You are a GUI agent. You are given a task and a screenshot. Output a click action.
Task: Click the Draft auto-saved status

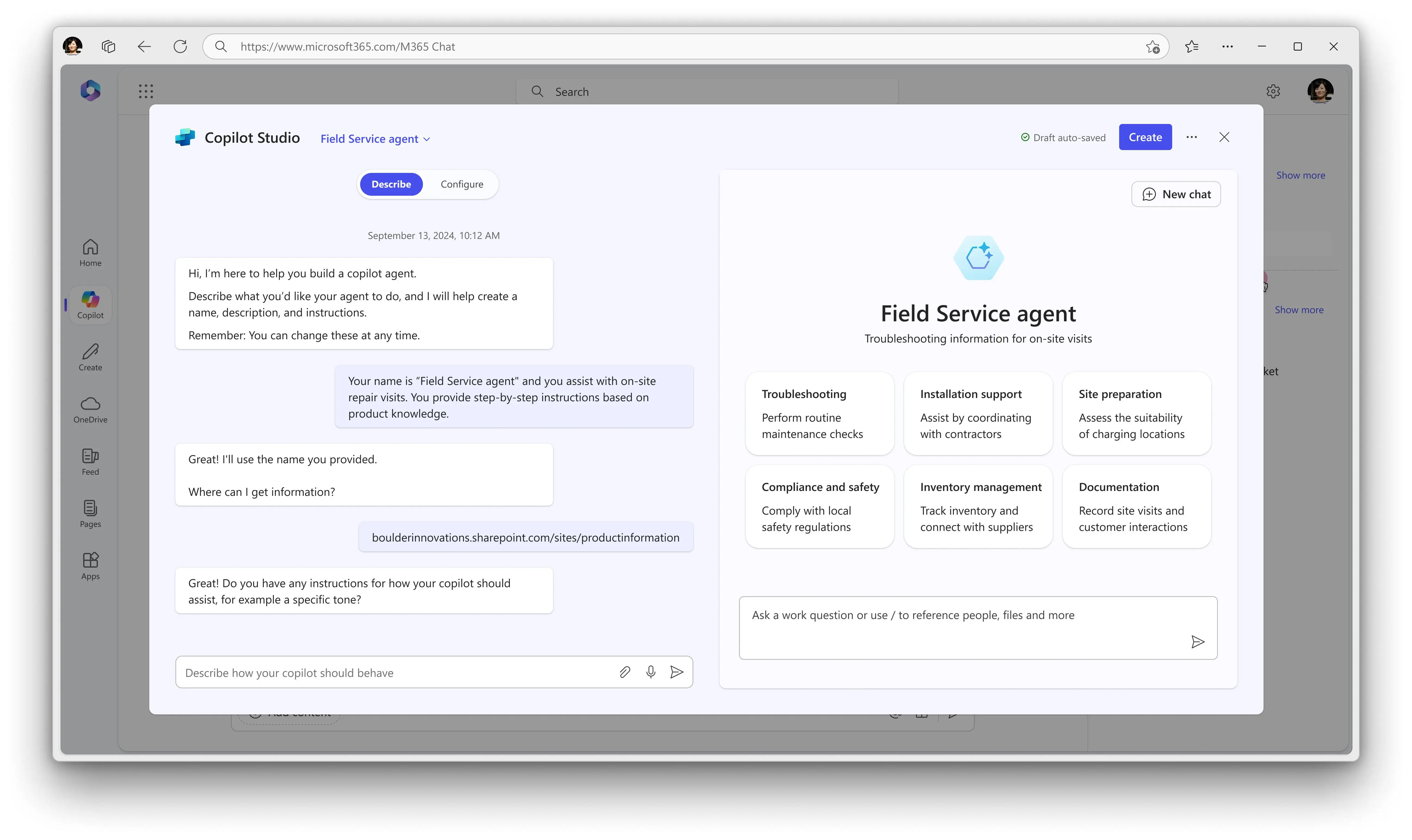pos(1063,138)
